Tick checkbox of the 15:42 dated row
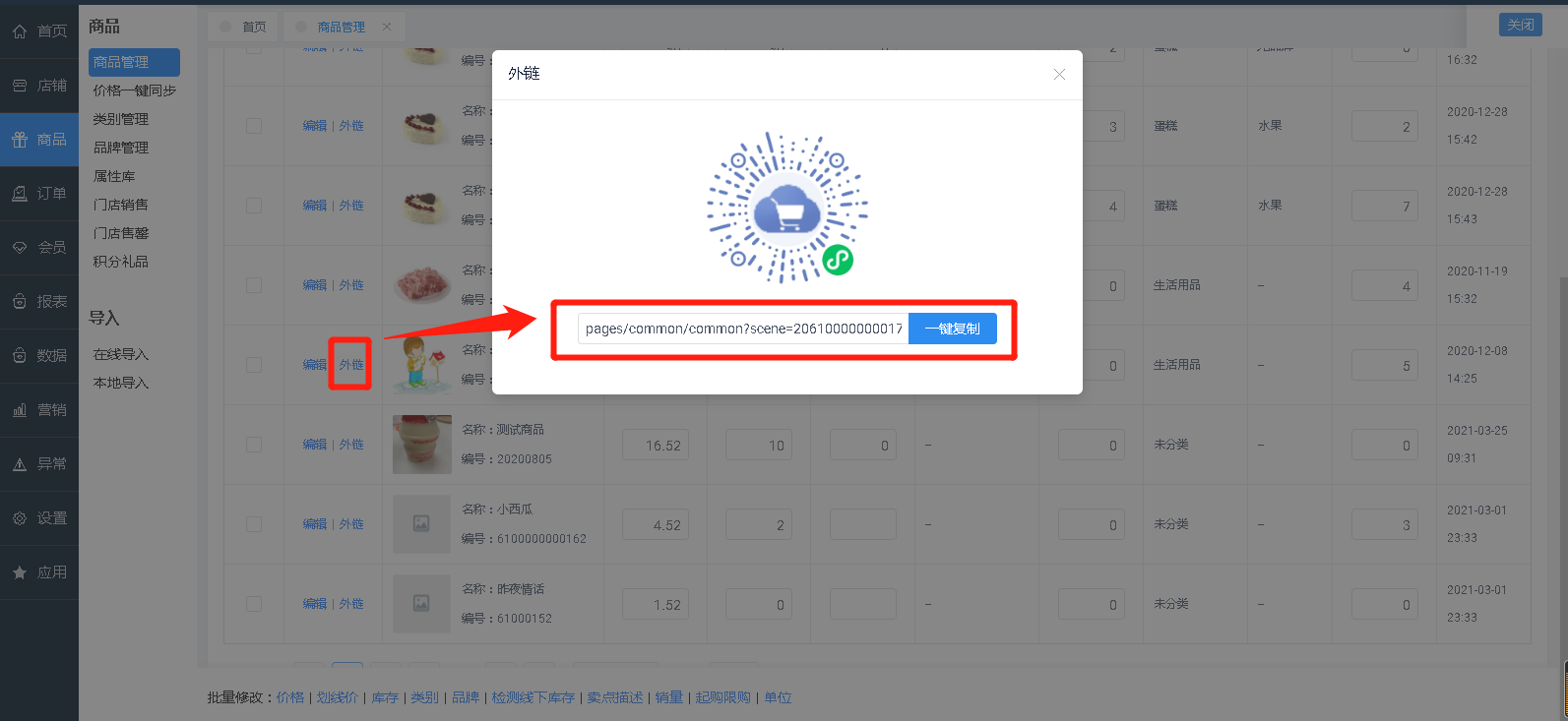 pos(254,126)
